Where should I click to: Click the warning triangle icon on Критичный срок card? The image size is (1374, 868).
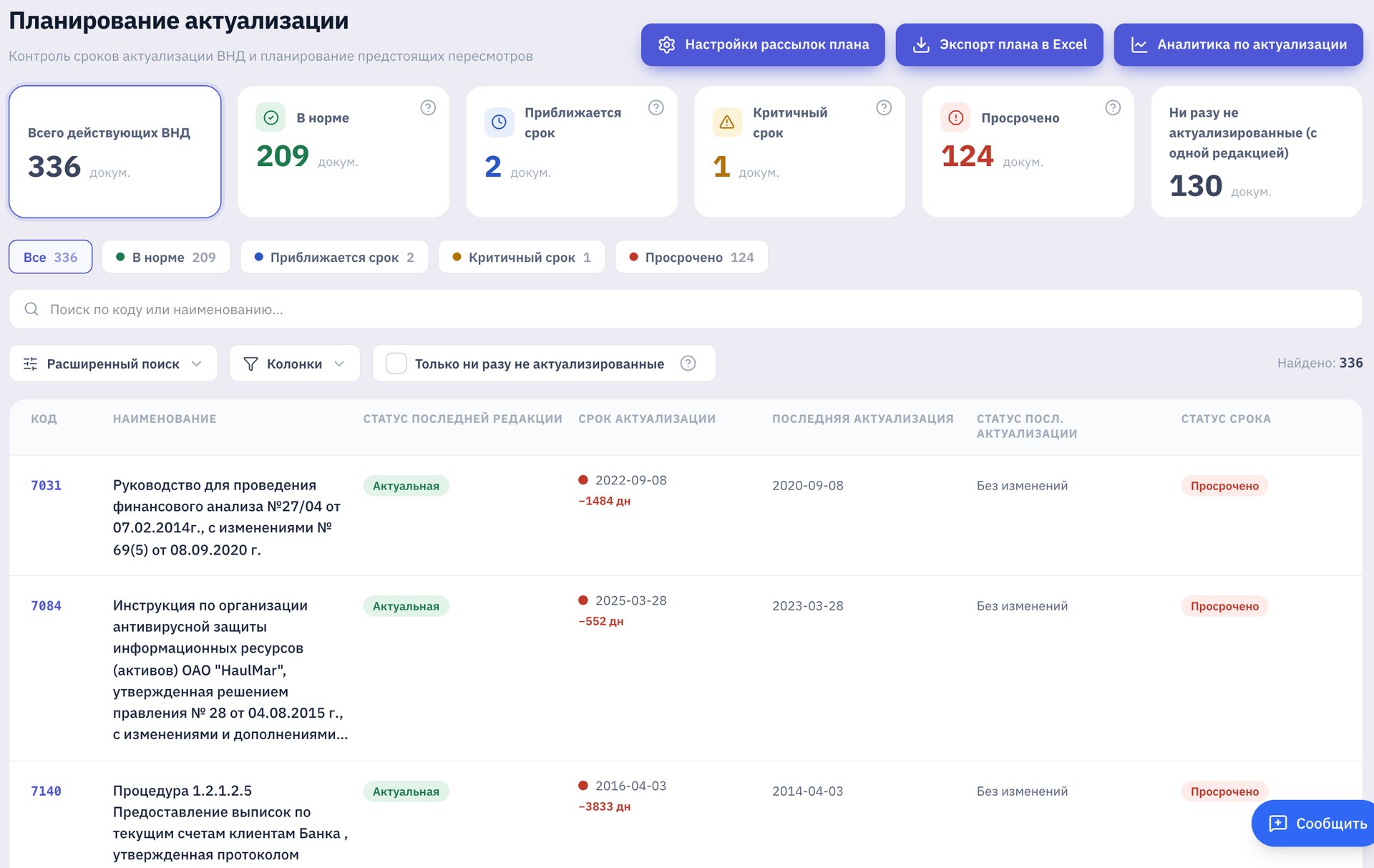click(x=727, y=122)
